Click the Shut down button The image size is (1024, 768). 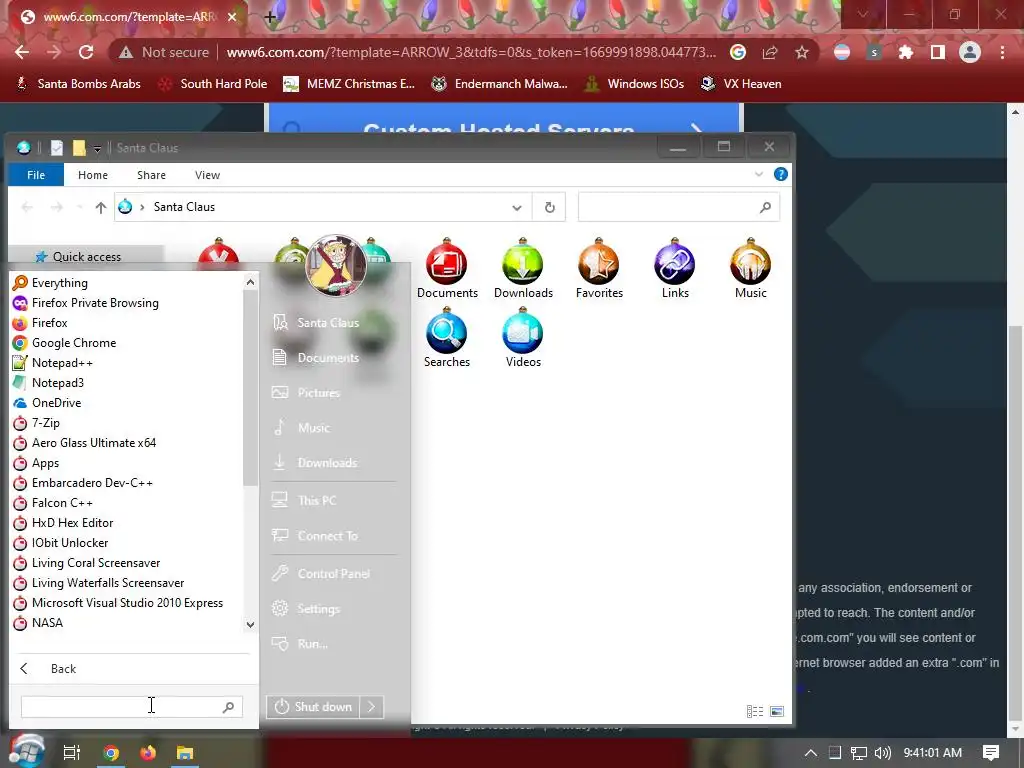click(313, 707)
